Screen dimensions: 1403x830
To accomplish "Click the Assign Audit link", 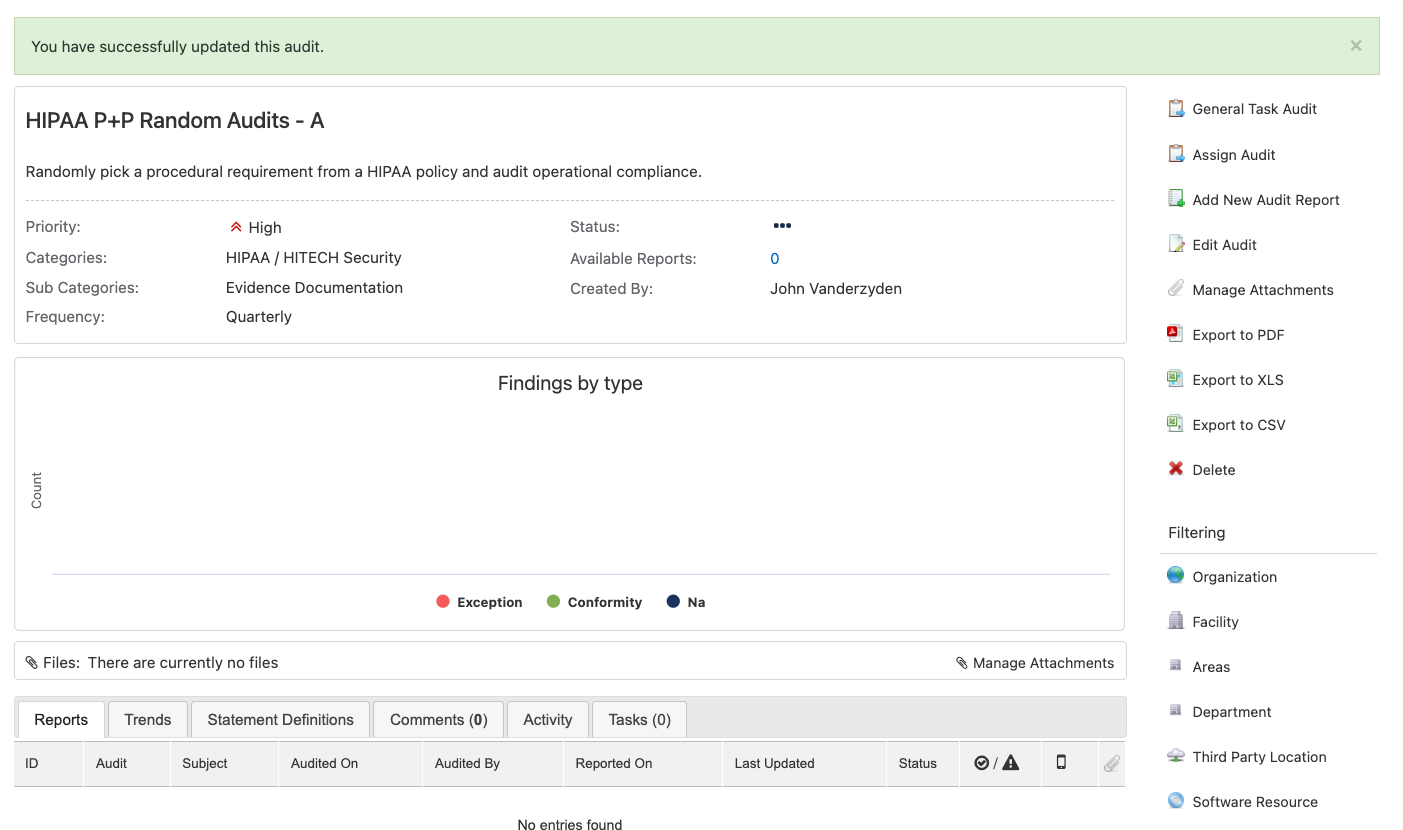I will (1234, 155).
